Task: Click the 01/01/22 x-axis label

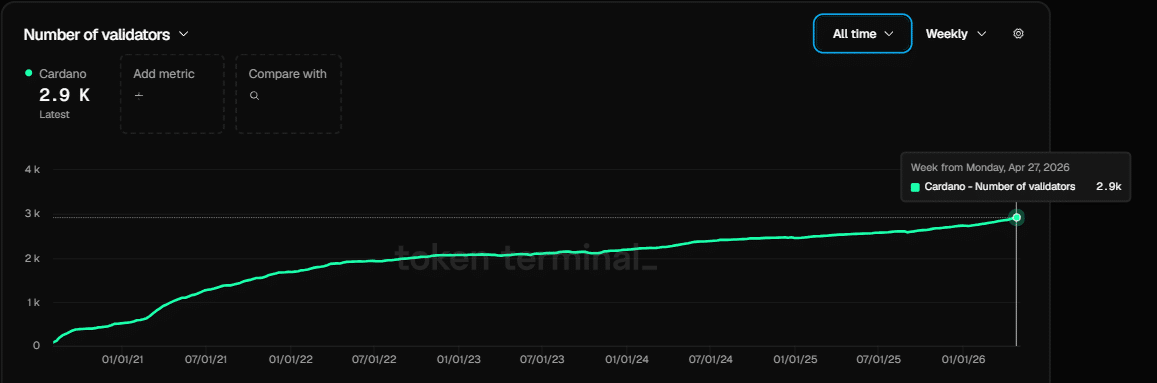Action: click(291, 360)
